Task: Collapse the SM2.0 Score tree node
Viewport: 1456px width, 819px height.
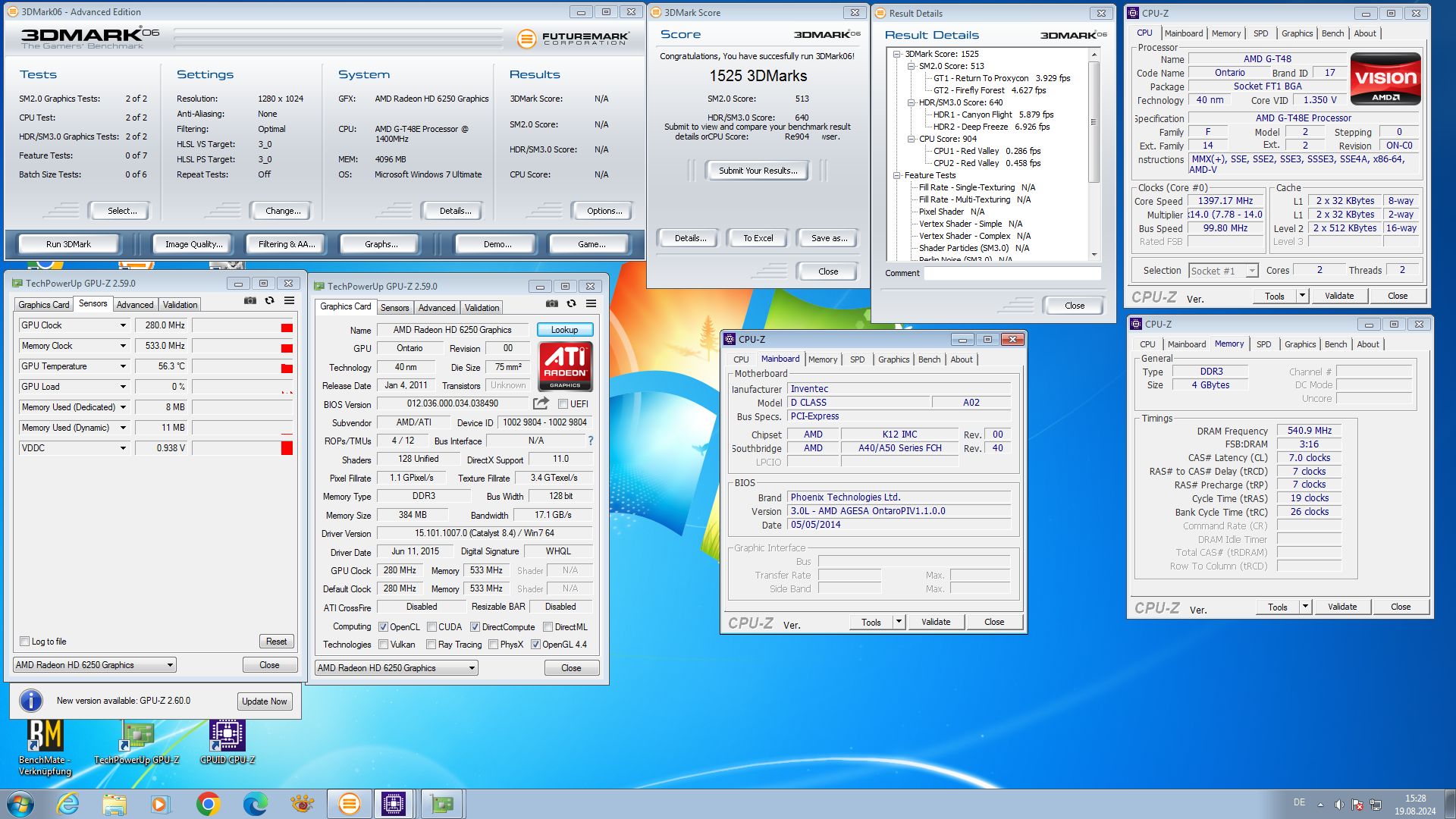Action: [x=912, y=66]
